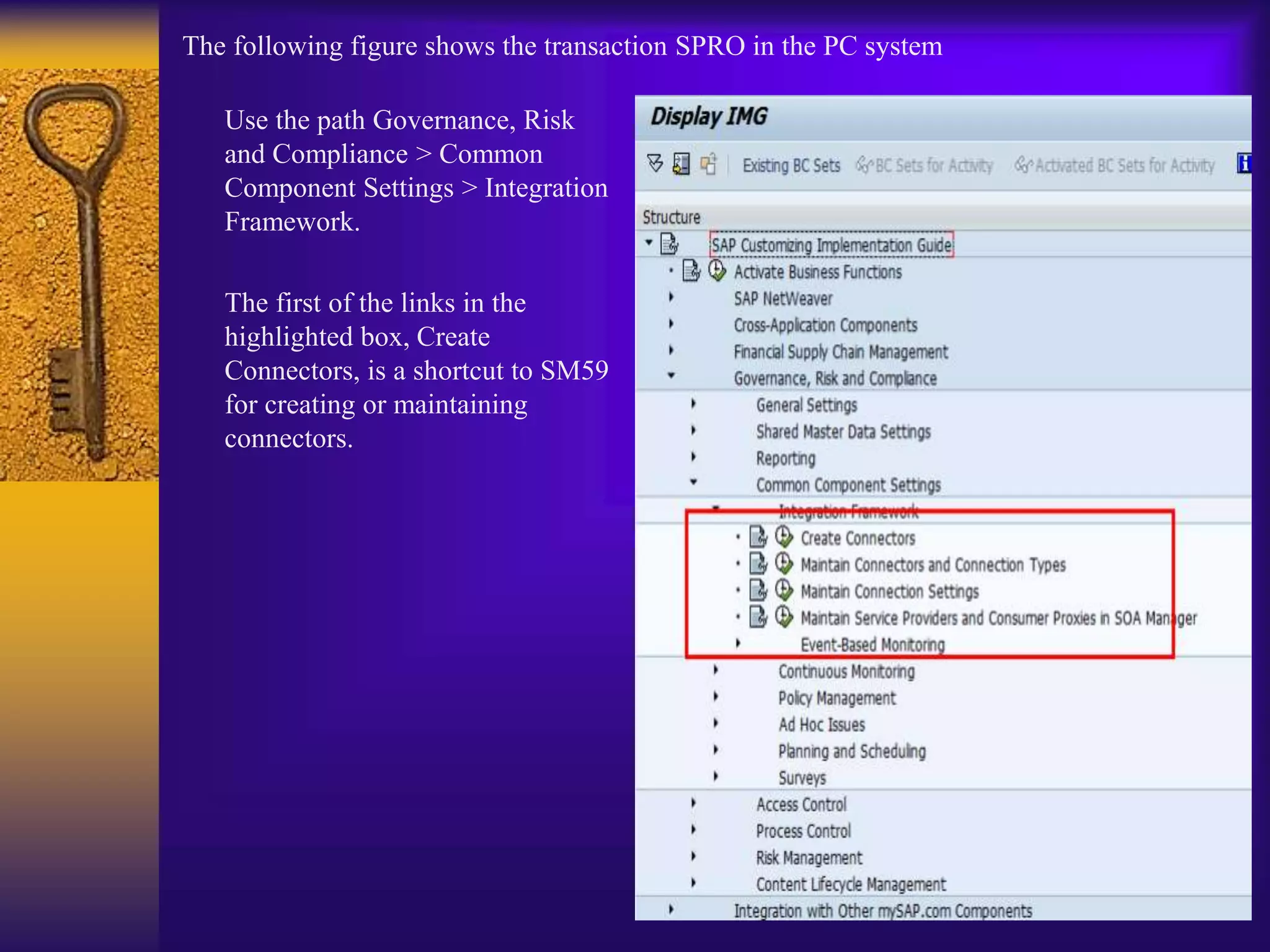Image resolution: width=1270 pixels, height=952 pixels.
Task: Expand Integration with Other mySAP.com Components node
Action: 671,910
